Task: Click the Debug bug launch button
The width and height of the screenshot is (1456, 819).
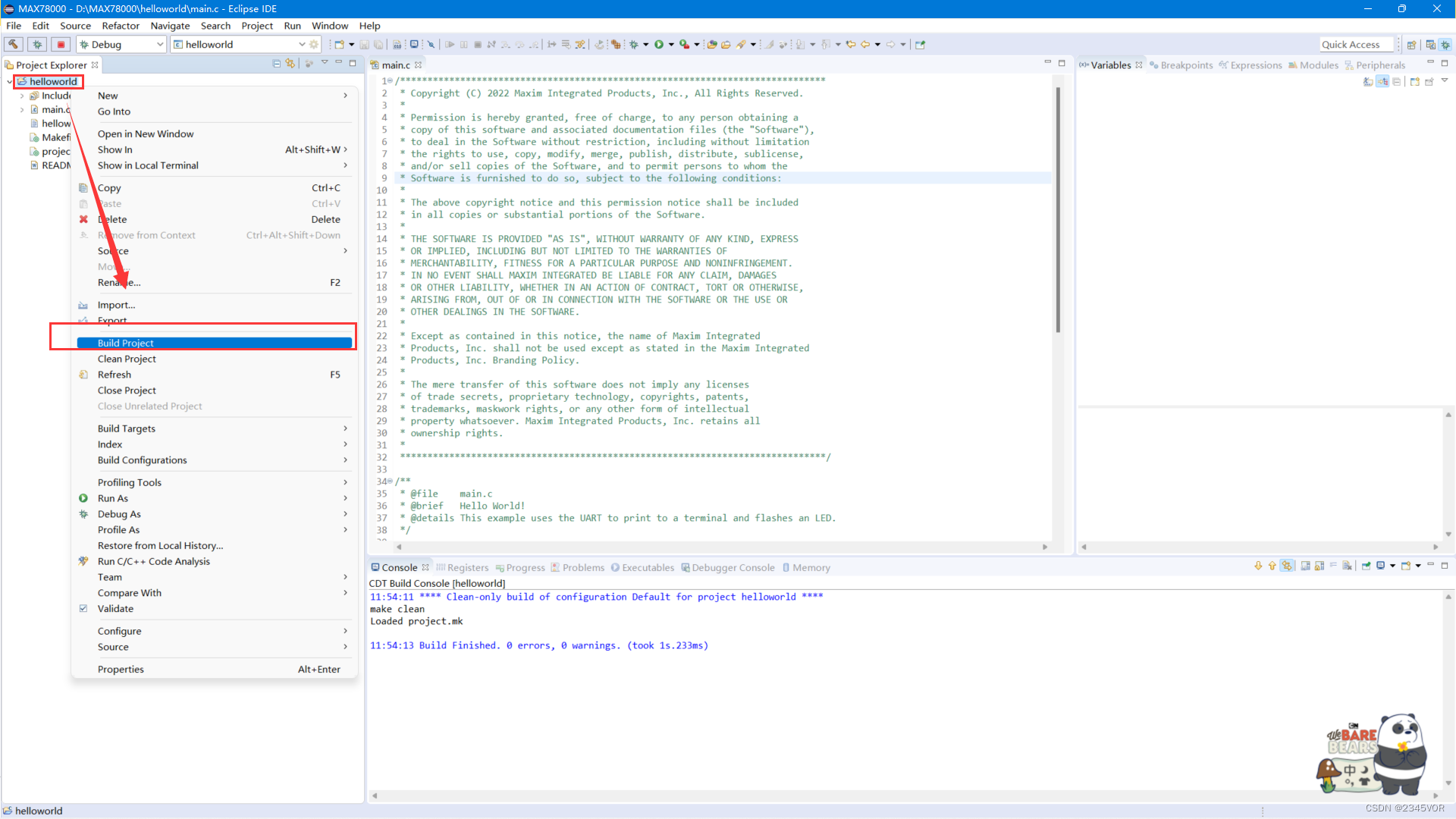Action: coord(37,45)
